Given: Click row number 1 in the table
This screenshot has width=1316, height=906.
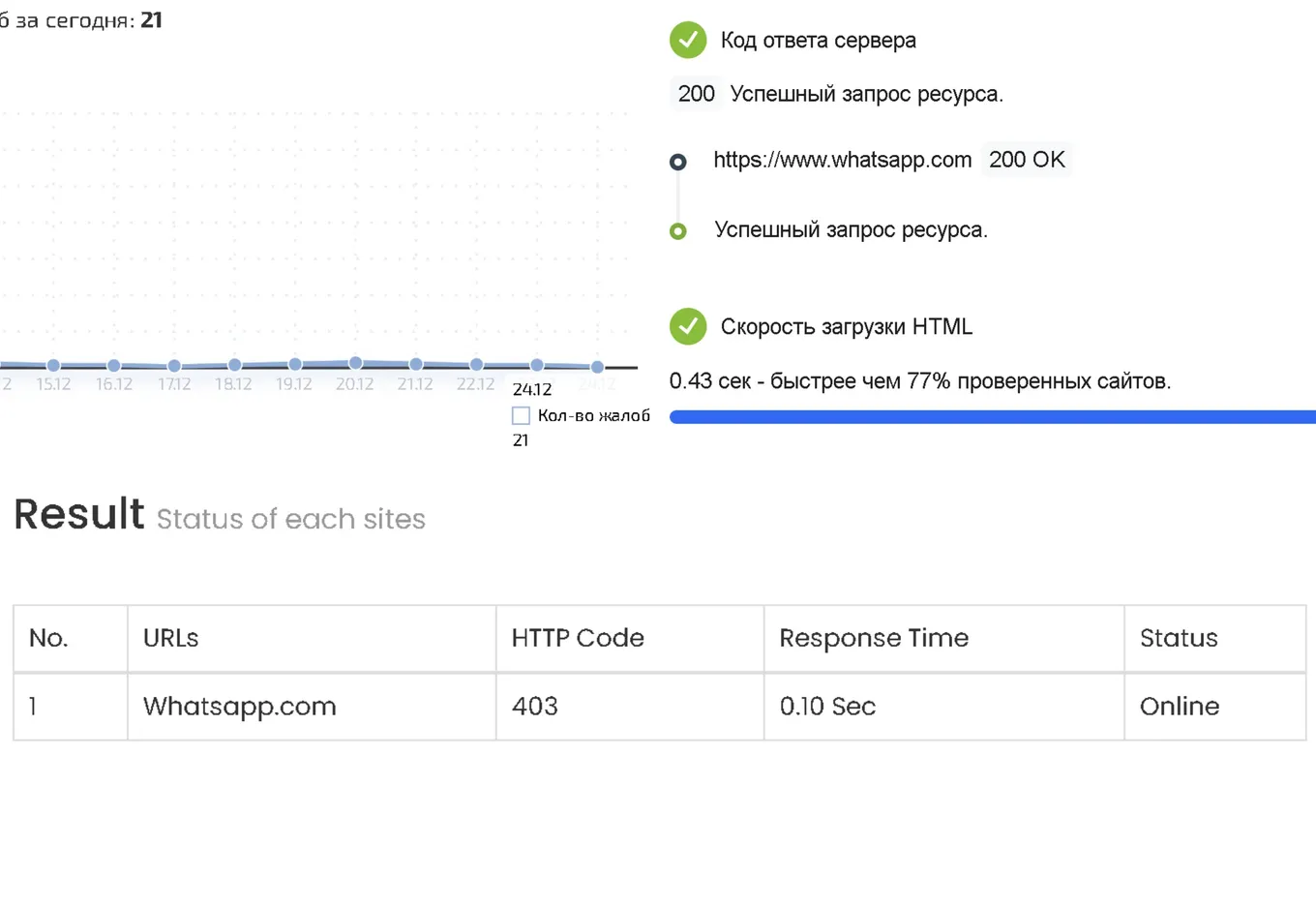Looking at the screenshot, I should 71,707.
